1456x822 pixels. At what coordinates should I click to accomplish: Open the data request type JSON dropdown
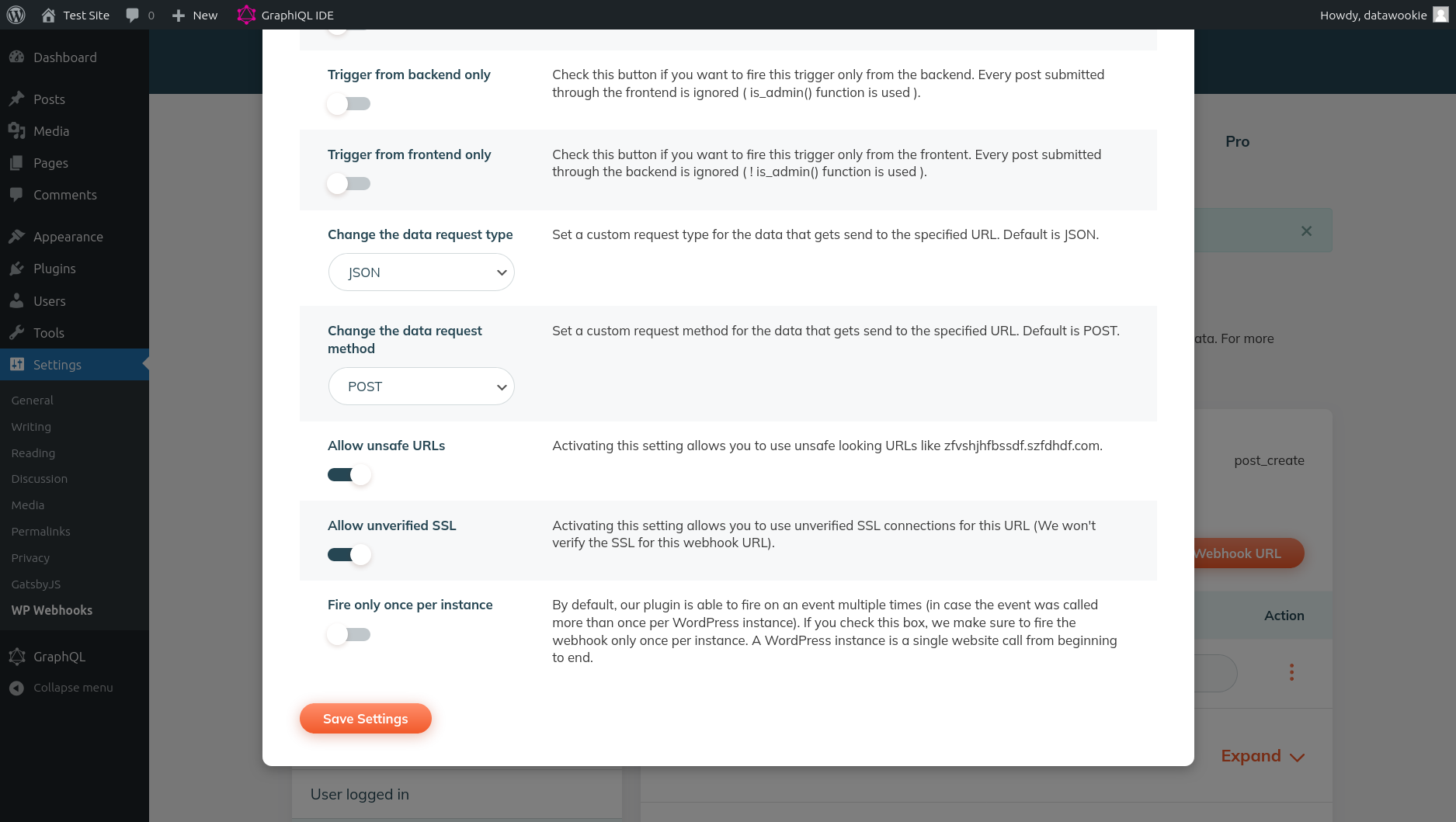421,272
